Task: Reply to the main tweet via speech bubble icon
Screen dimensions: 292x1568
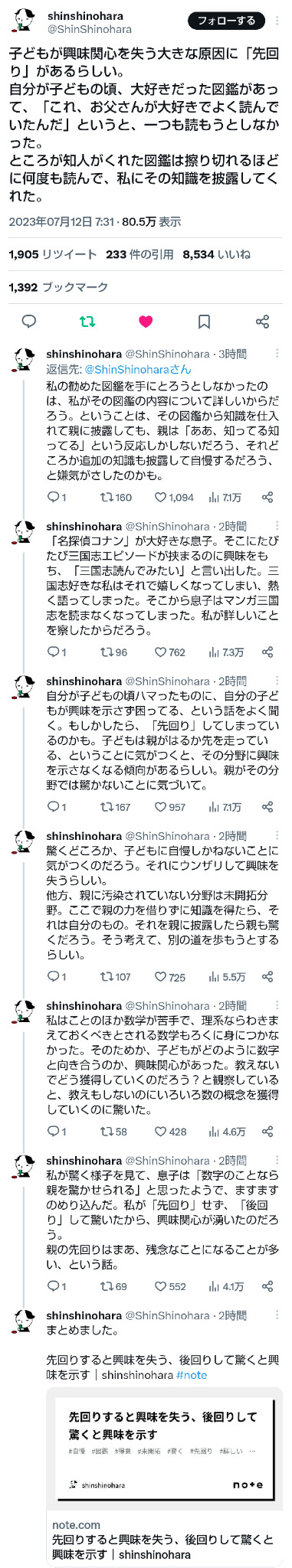Action: tap(29, 322)
